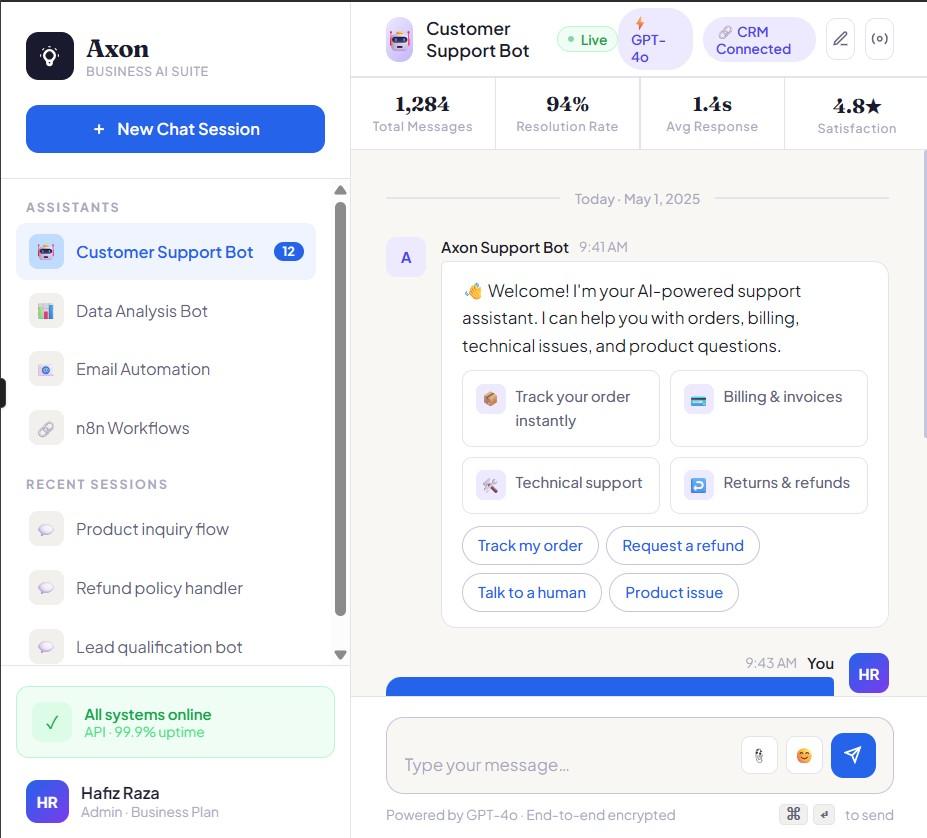The height and width of the screenshot is (838, 927).
Task: Select Email Automation assistant
Action: [166, 369]
